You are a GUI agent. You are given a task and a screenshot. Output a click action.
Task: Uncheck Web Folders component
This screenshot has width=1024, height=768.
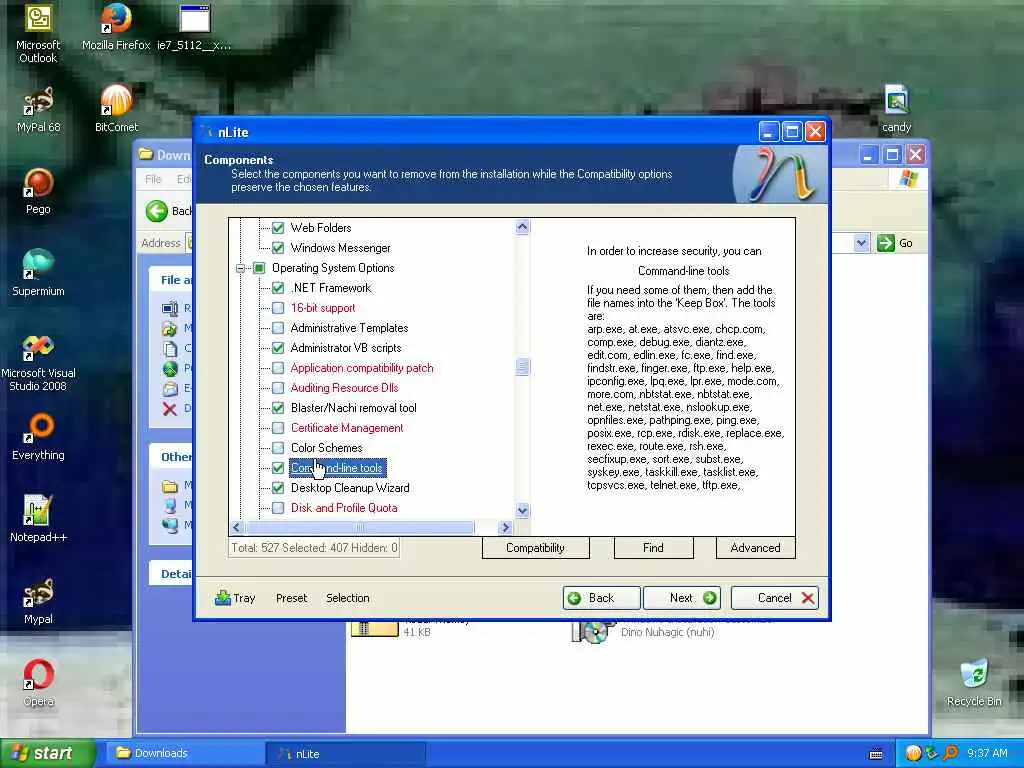[x=278, y=228]
